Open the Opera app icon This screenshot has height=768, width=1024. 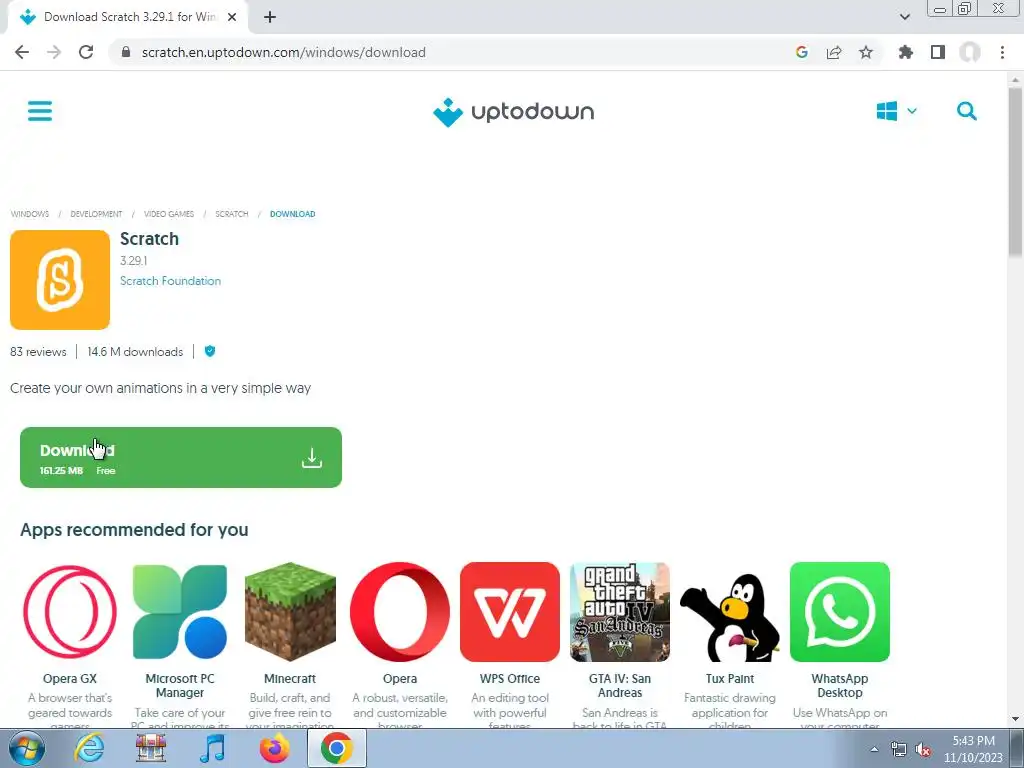400,612
